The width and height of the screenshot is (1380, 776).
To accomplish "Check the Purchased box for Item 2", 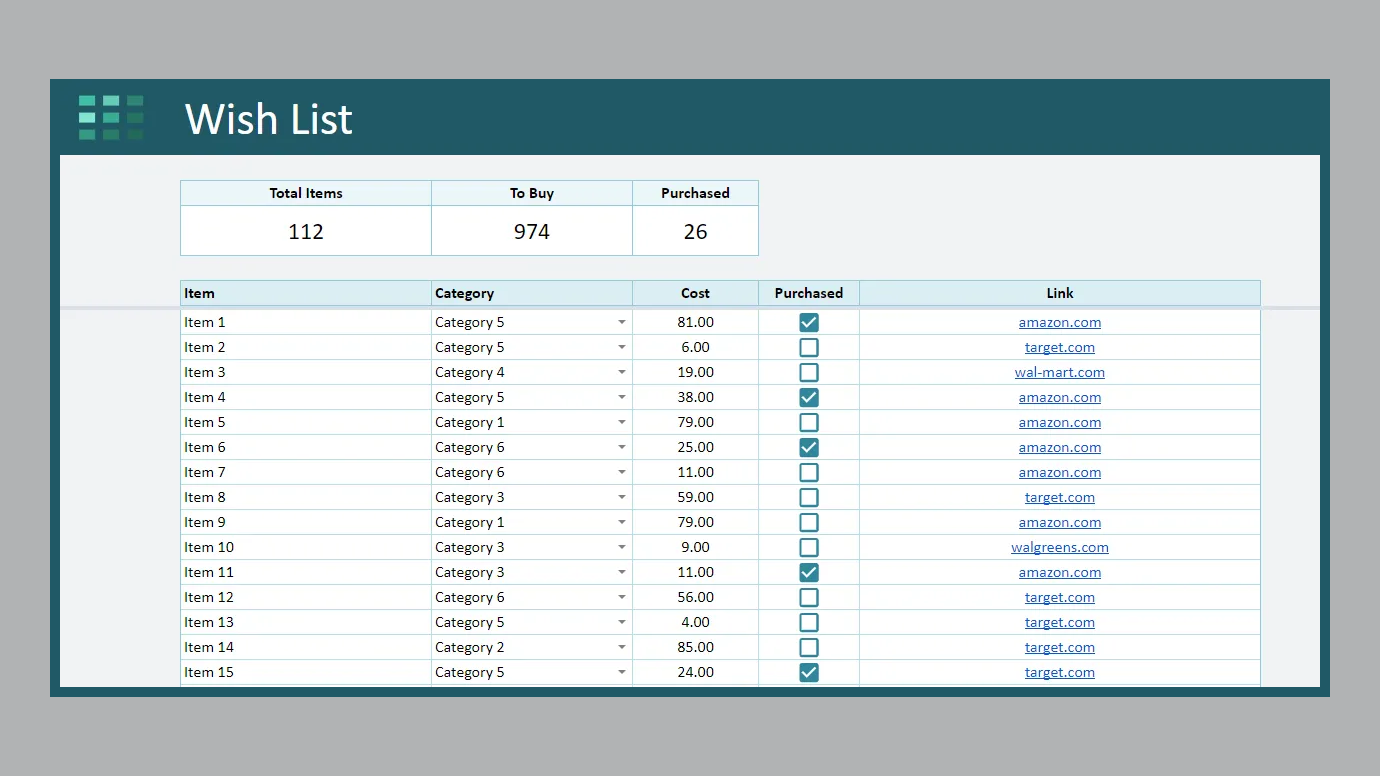I will coord(809,347).
